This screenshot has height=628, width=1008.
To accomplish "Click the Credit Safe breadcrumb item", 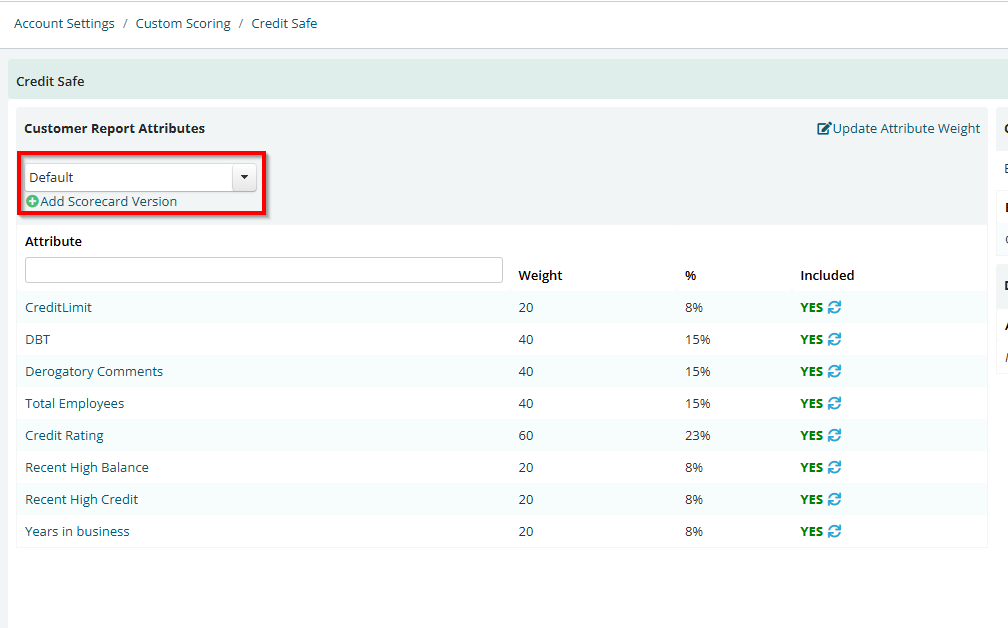I will click(x=284, y=23).
